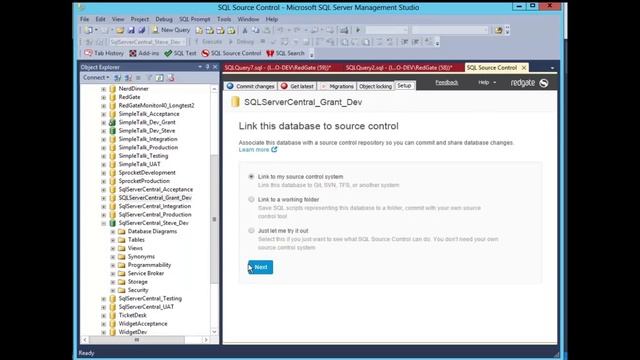Viewport: 640px width, 360px height.
Task: Click the Next button
Action: coord(260,267)
